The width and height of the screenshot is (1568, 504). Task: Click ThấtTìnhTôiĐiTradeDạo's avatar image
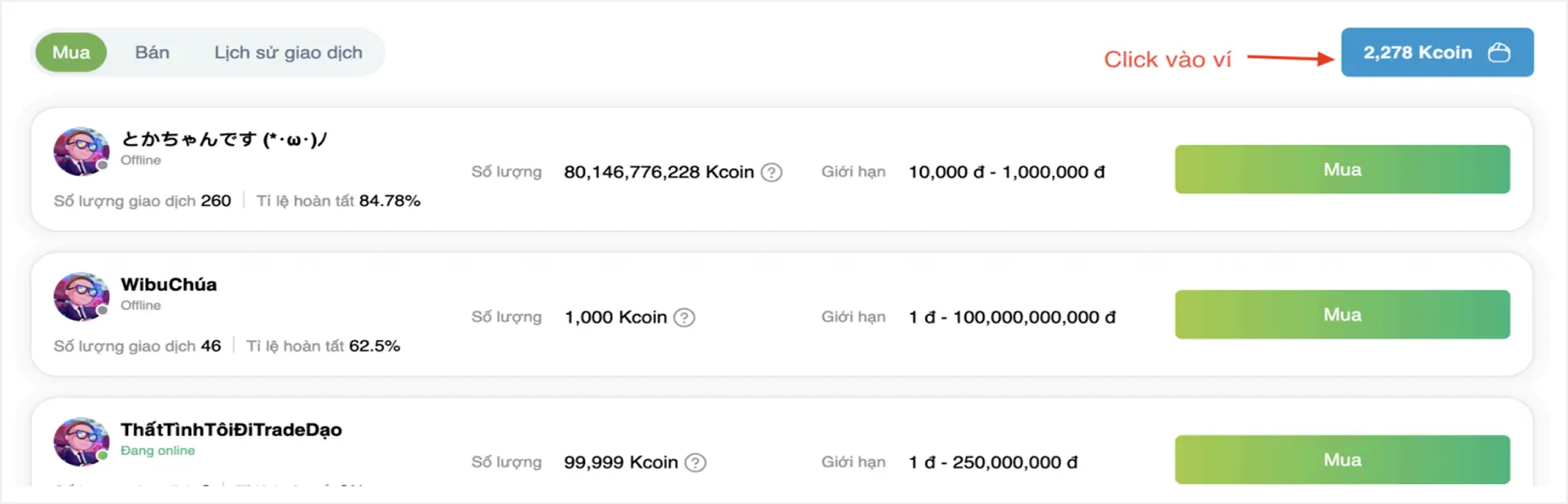click(81, 442)
